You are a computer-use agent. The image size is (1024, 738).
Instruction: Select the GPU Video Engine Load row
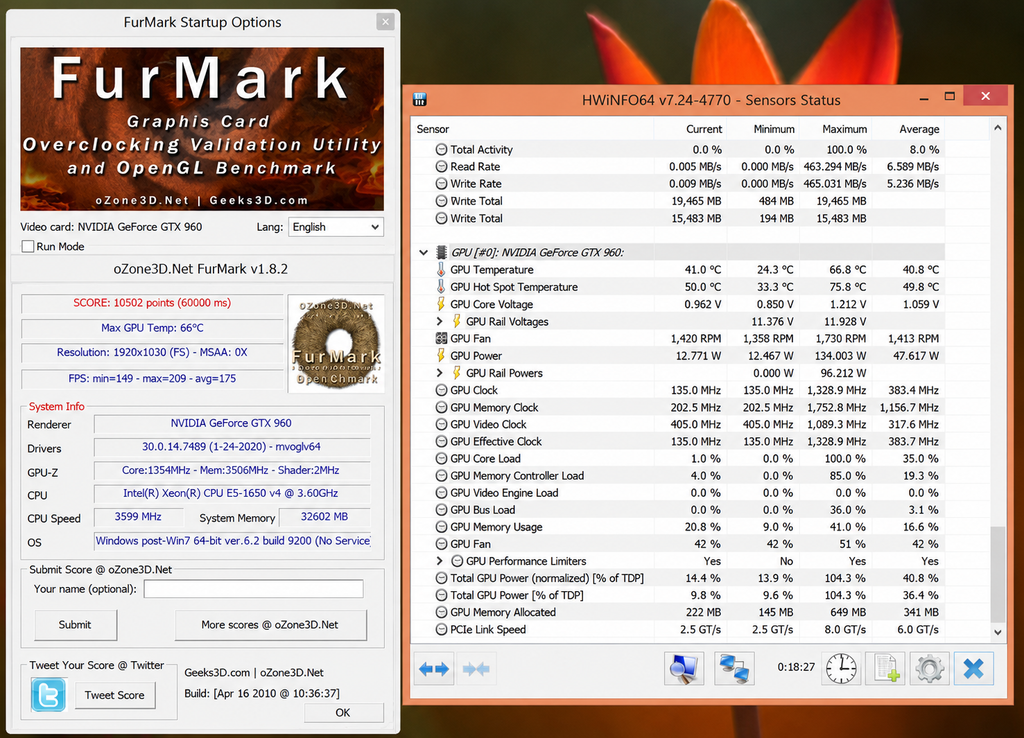tap(680, 492)
